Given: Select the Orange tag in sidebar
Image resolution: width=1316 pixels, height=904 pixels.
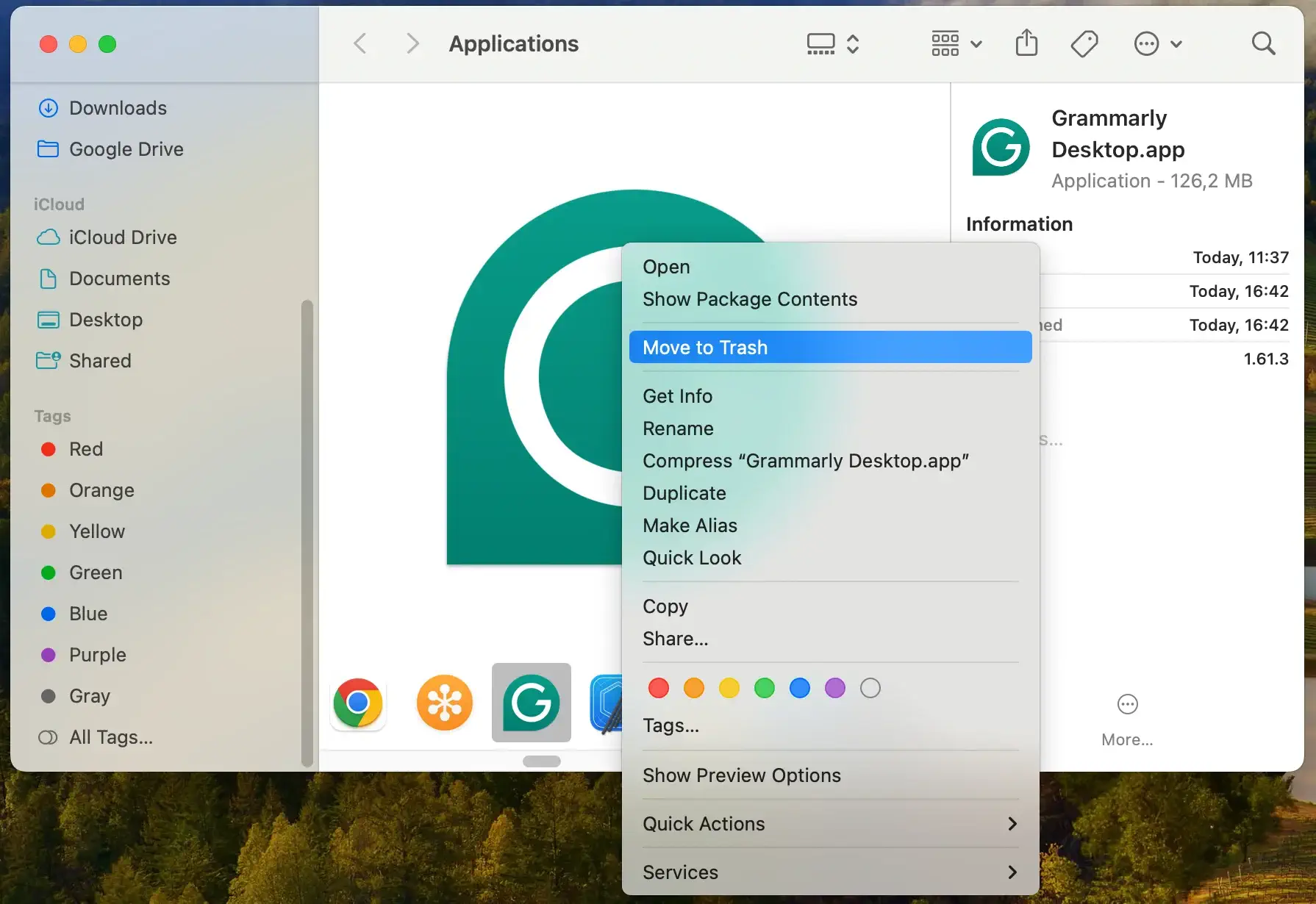Looking at the screenshot, I should coord(87,490).
